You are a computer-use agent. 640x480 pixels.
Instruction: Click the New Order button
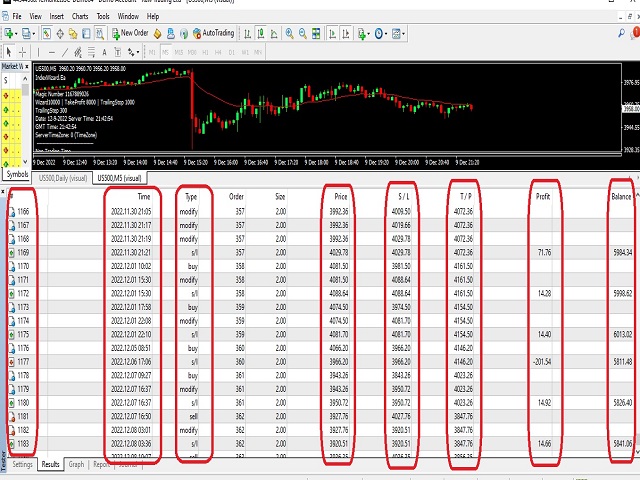(x=130, y=33)
